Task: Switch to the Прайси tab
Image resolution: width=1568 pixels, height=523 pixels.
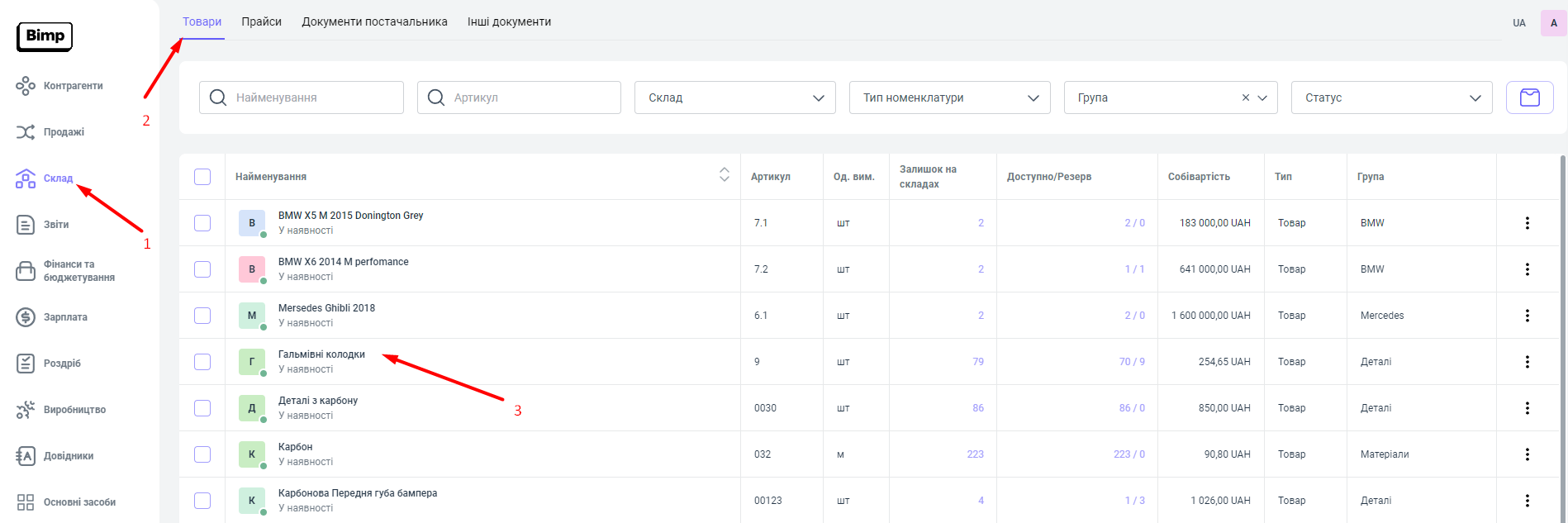Action: [261, 21]
